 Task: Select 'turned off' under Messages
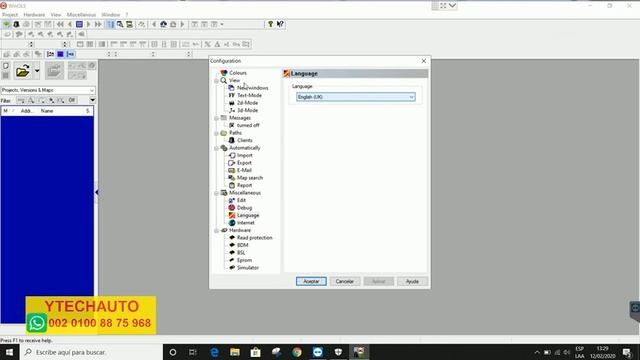point(248,125)
